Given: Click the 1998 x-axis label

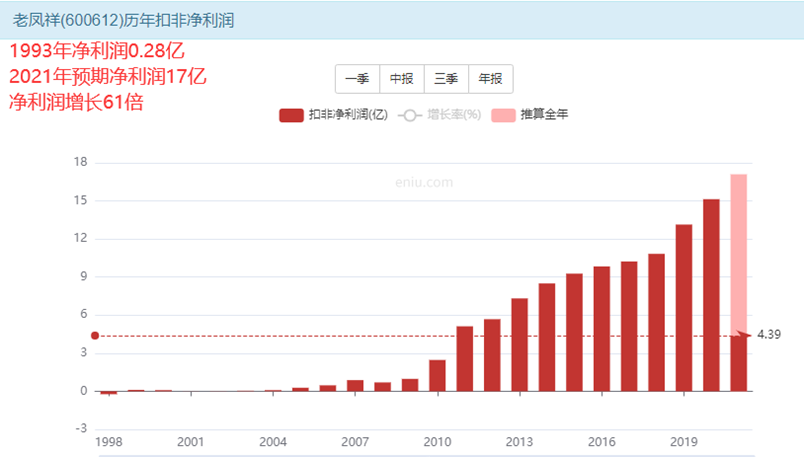Looking at the screenshot, I should [x=109, y=442].
